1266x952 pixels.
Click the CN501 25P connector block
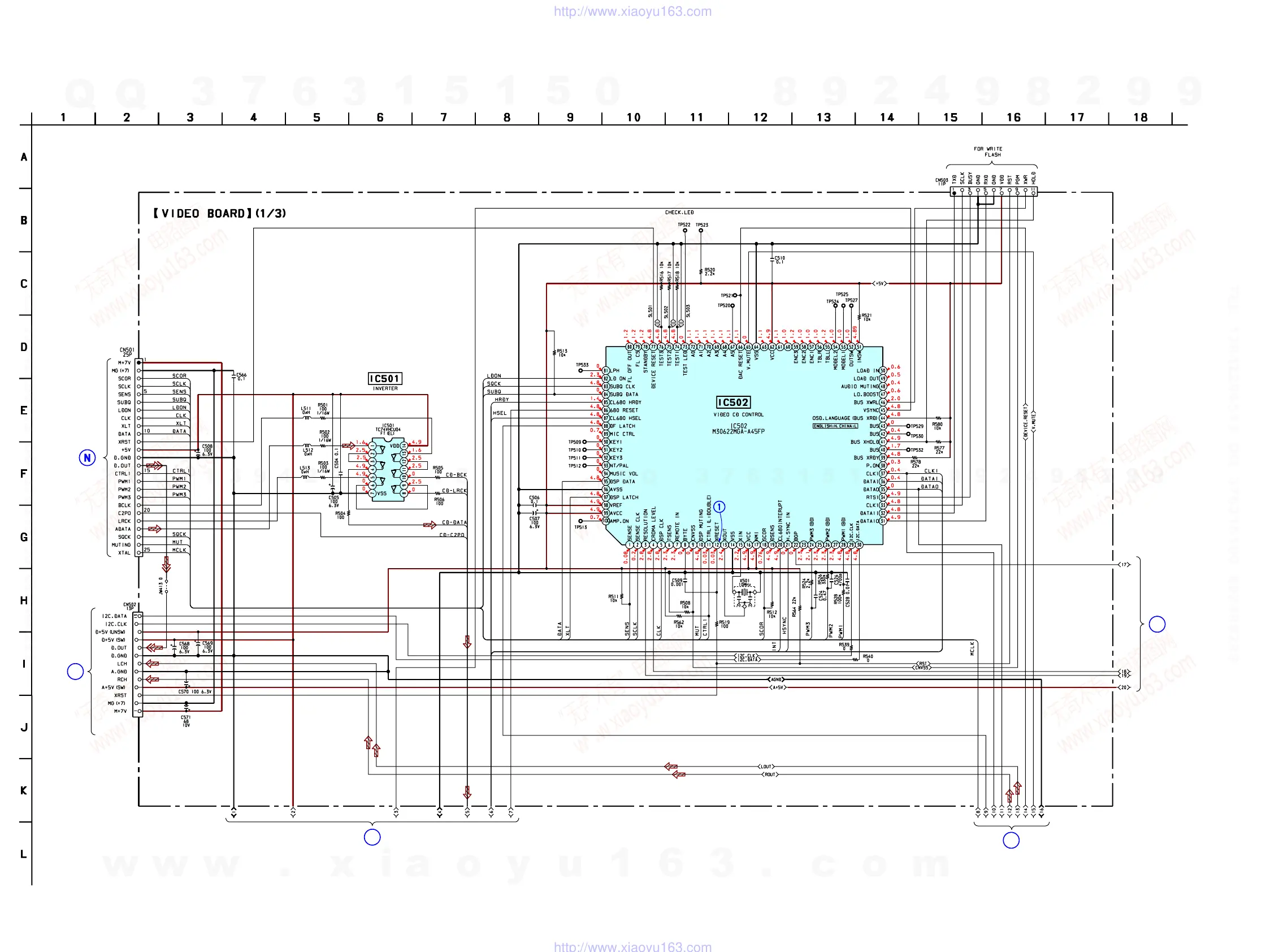click(x=138, y=458)
